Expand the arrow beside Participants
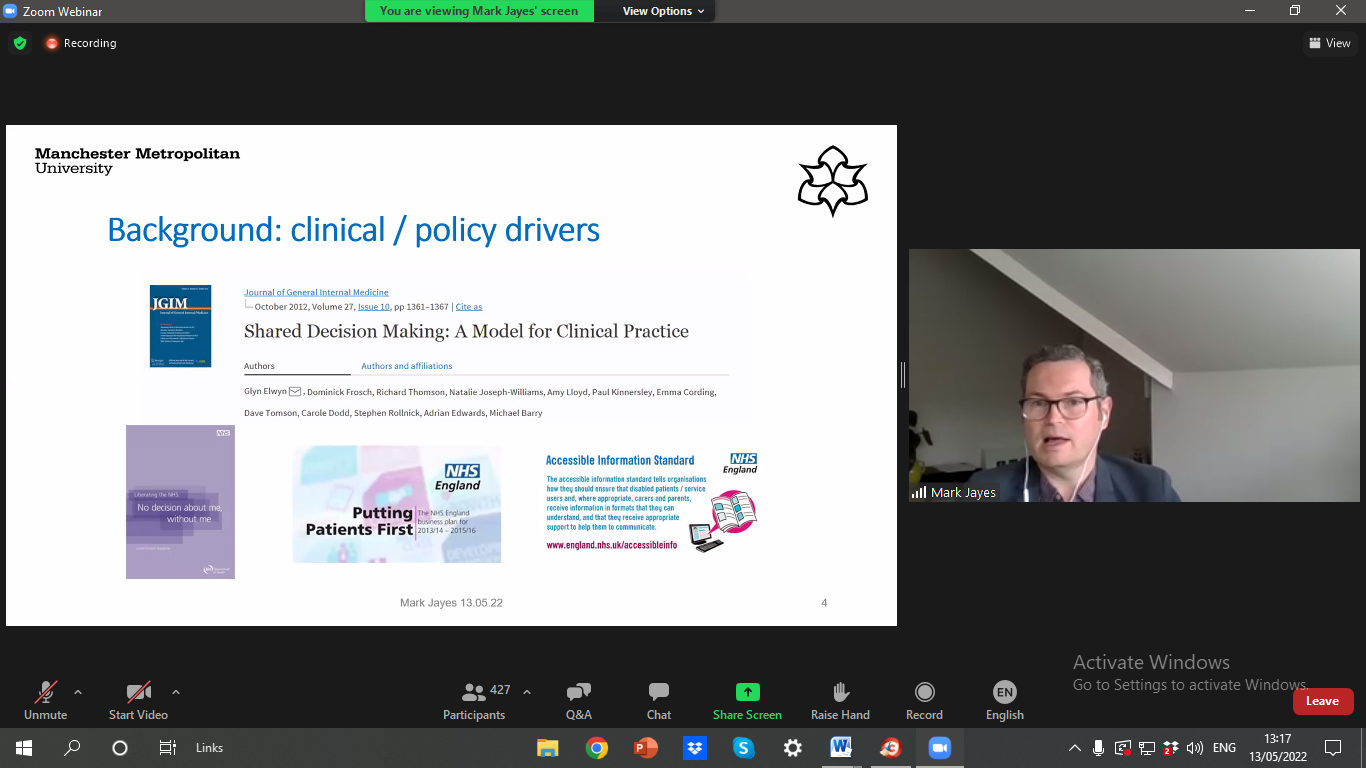1366x768 pixels. 527,692
